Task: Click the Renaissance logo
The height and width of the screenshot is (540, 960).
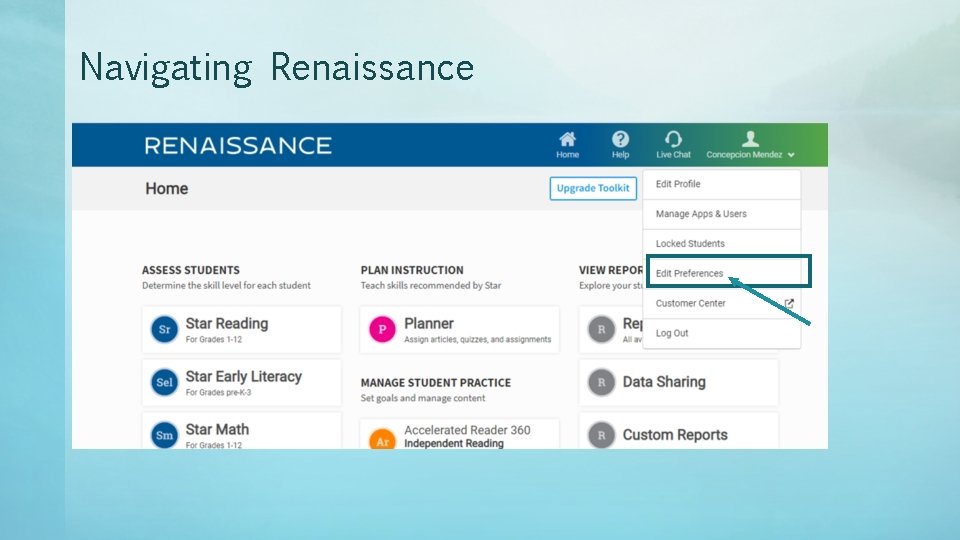Action: pyautogui.click(x=238, y=146)
